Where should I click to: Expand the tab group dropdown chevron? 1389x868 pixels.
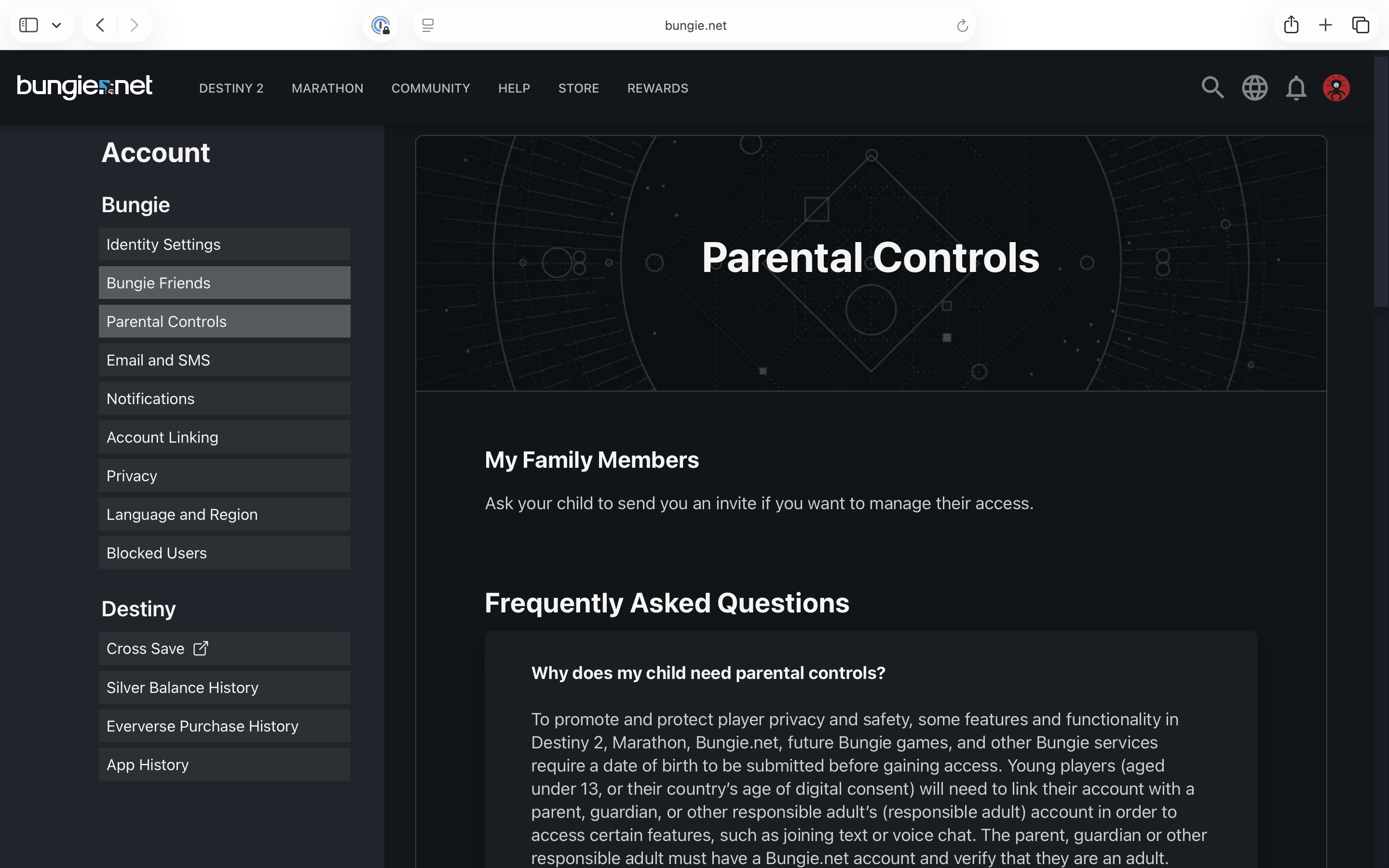[56, 25]
